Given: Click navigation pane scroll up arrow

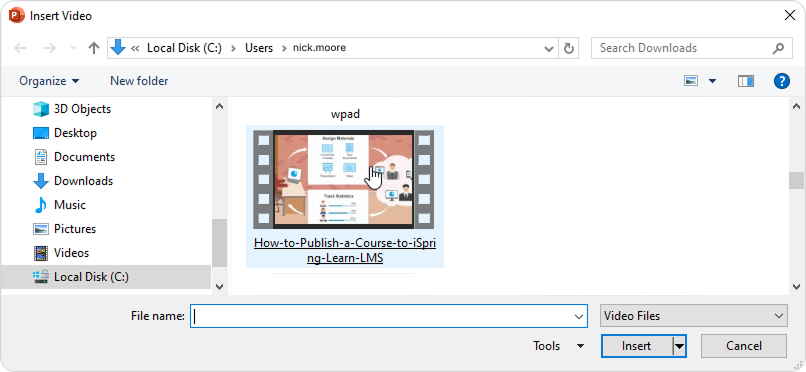Looking at the screenshot, I should coord(219,106).
